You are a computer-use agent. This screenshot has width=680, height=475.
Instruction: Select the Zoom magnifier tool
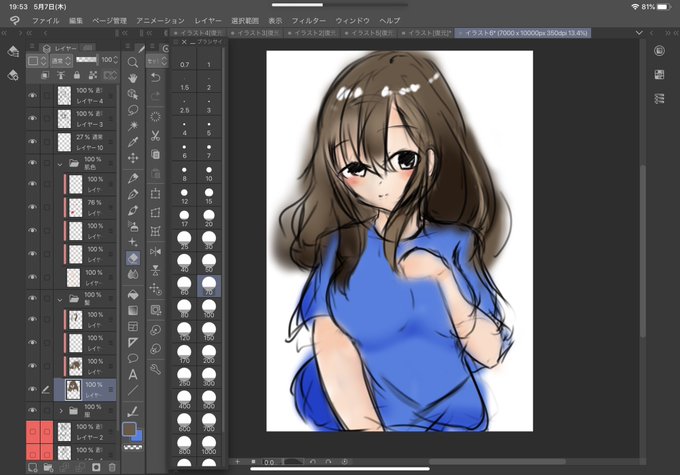(133, 62)
